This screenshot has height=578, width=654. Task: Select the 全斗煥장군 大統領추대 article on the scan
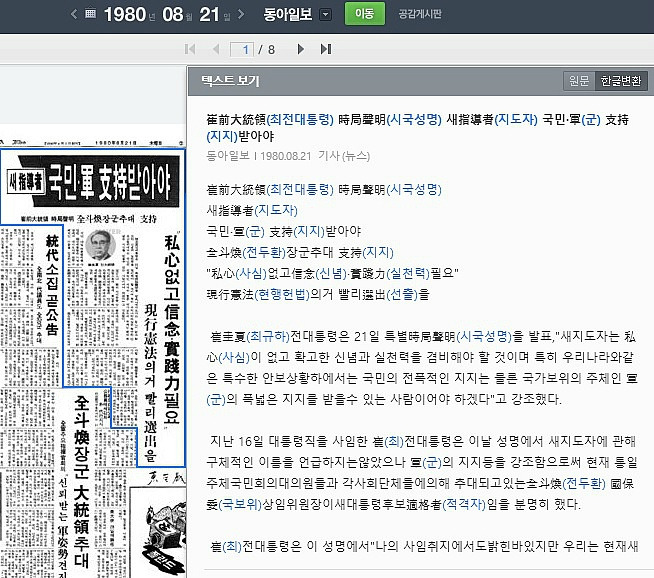[x=81, y=482]
